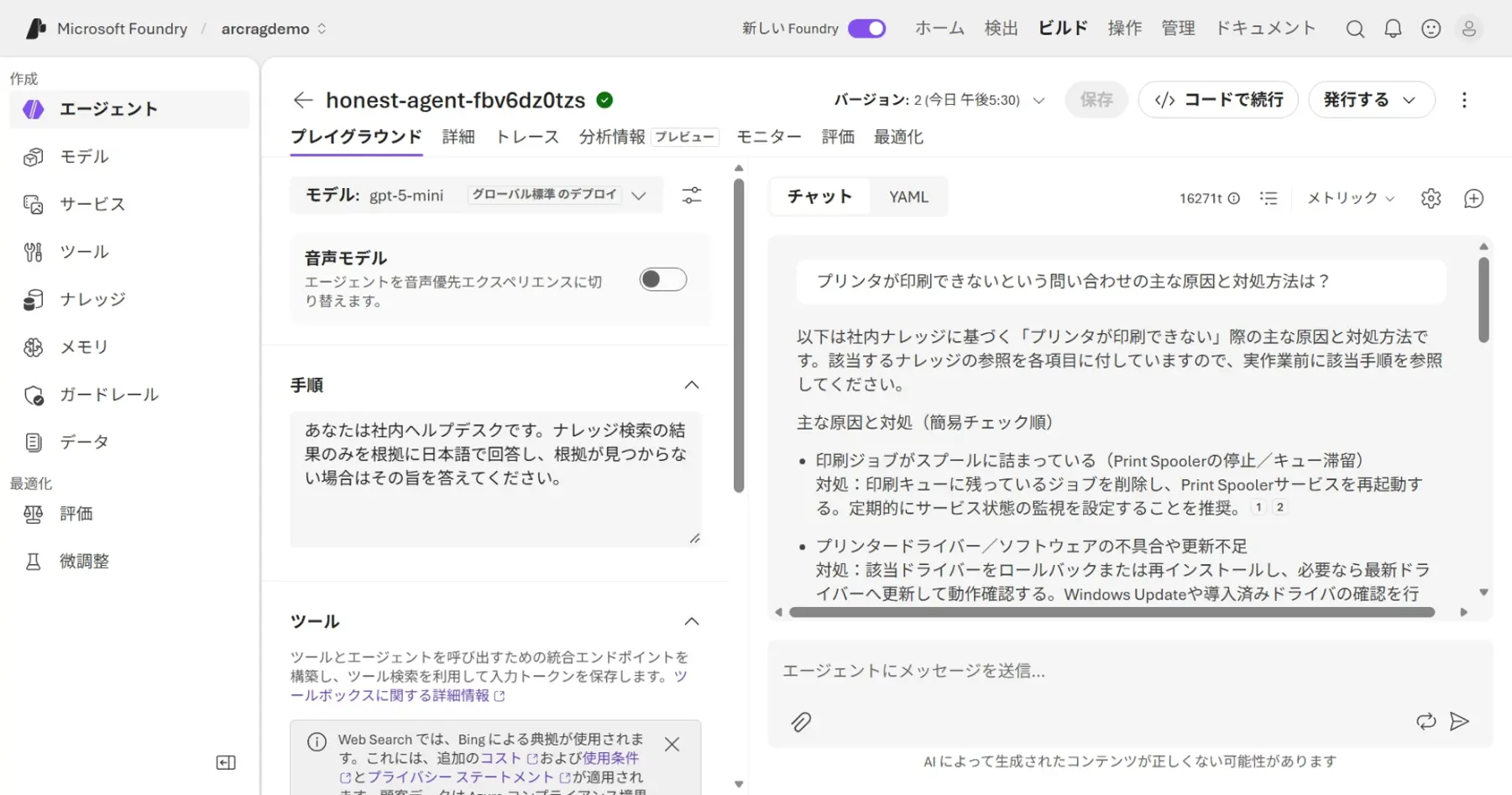Open chat settings gear icon
Screen dimensions: 1512x795
1431,199
